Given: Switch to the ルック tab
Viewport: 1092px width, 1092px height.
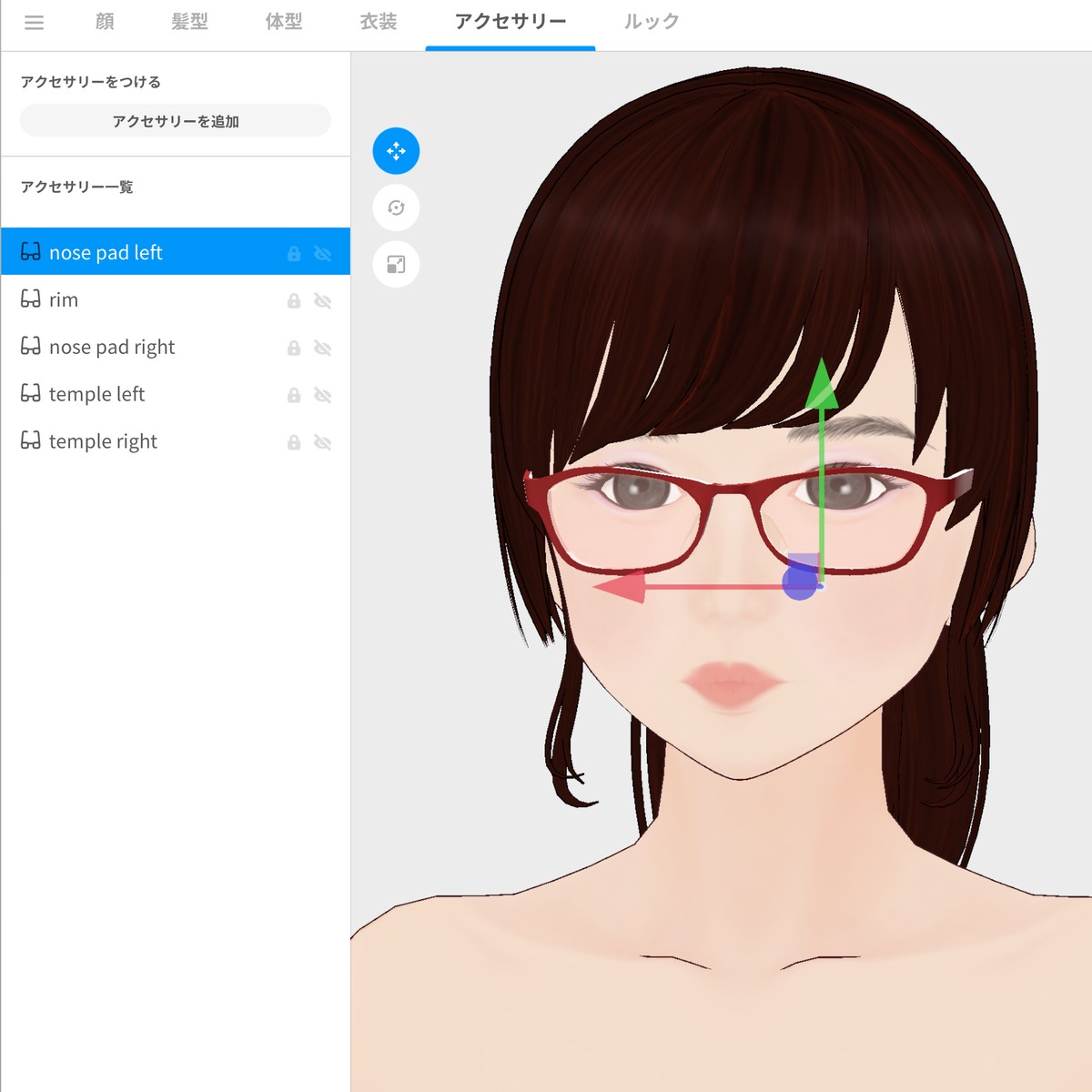Looking at the screenshot, I should (x=652, y=22).
